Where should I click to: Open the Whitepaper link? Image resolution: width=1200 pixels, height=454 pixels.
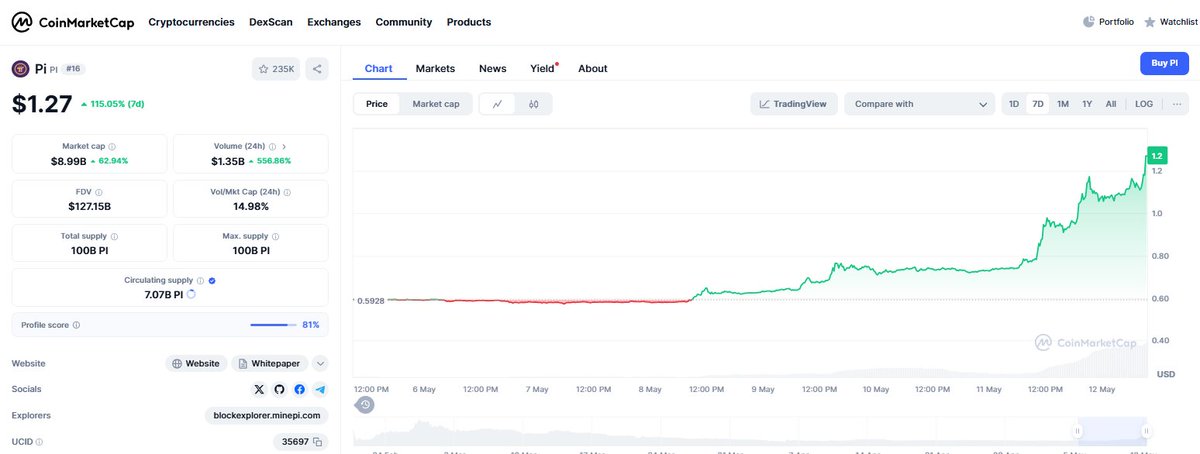coord(270,363)
